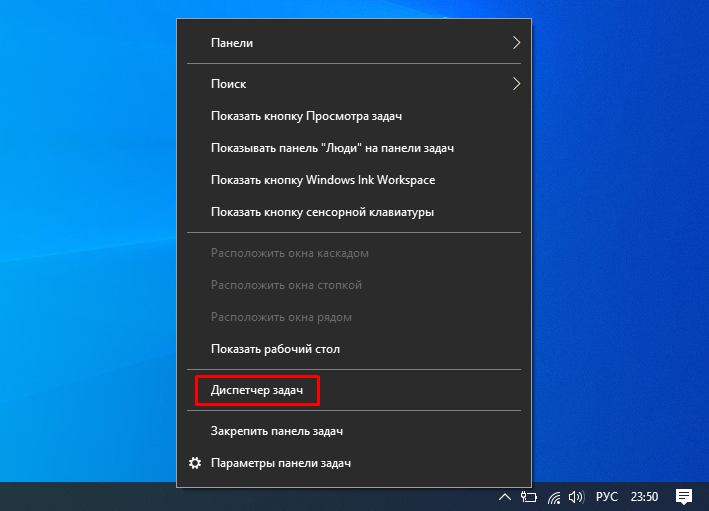This screenshot has width=709, height=511.
Task: Open Параметры панели задач
Action: point(354,463)
